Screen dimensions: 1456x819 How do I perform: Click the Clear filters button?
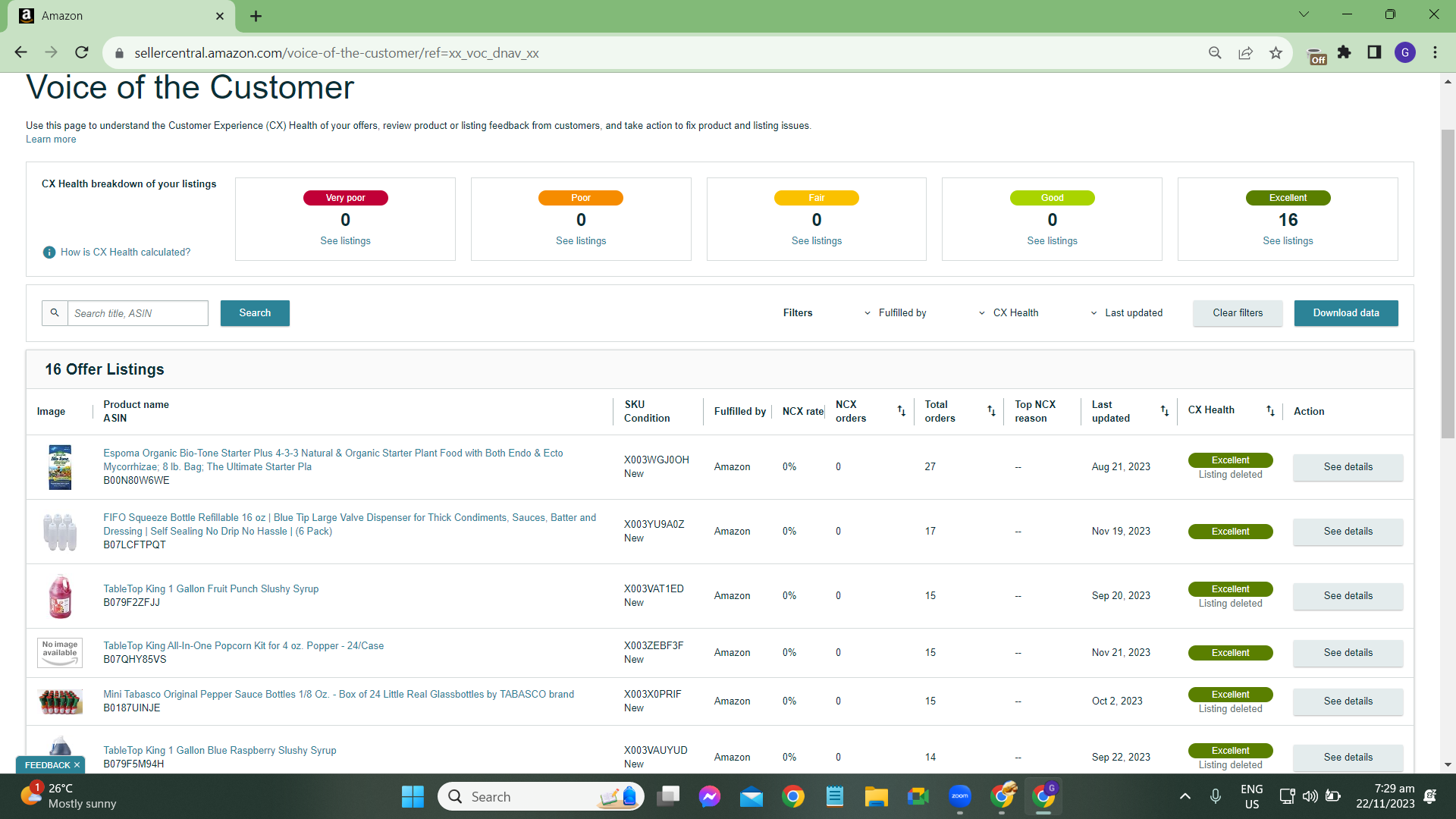pyautogui.click(x=1238, y=313)
